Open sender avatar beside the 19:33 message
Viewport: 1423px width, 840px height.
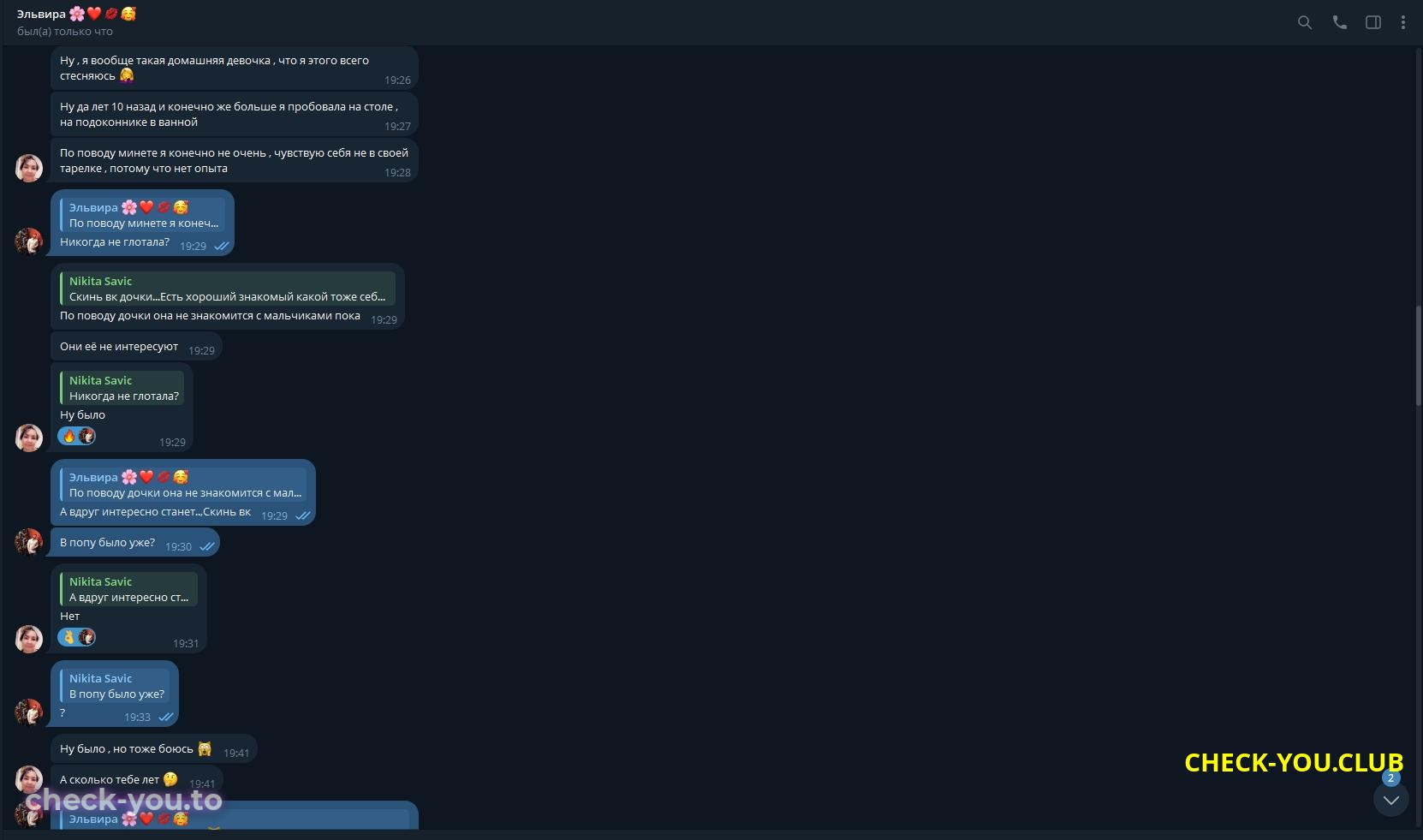29,712
